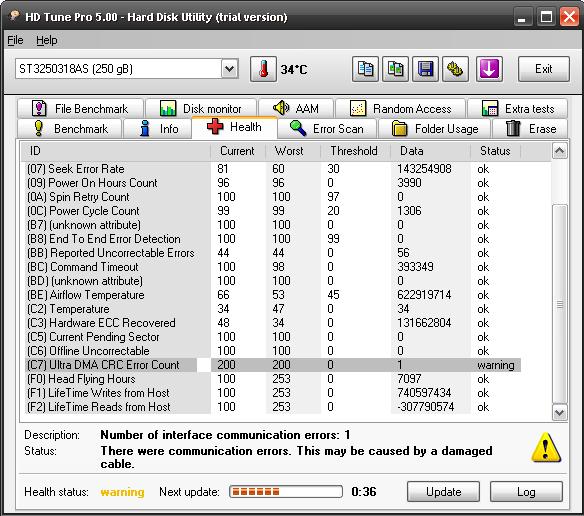
Task: Open the Help menu
Action: click(x=47, y=40)
